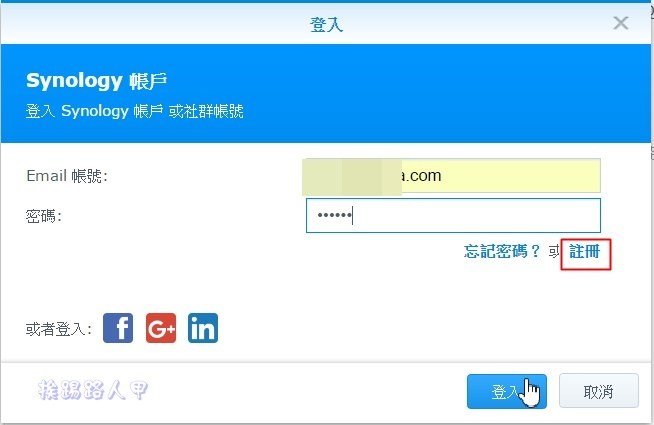Open the 忘記密碼？ link
Image resolution: width=654 pixels, height=425 pixels.
click(502, 251)
